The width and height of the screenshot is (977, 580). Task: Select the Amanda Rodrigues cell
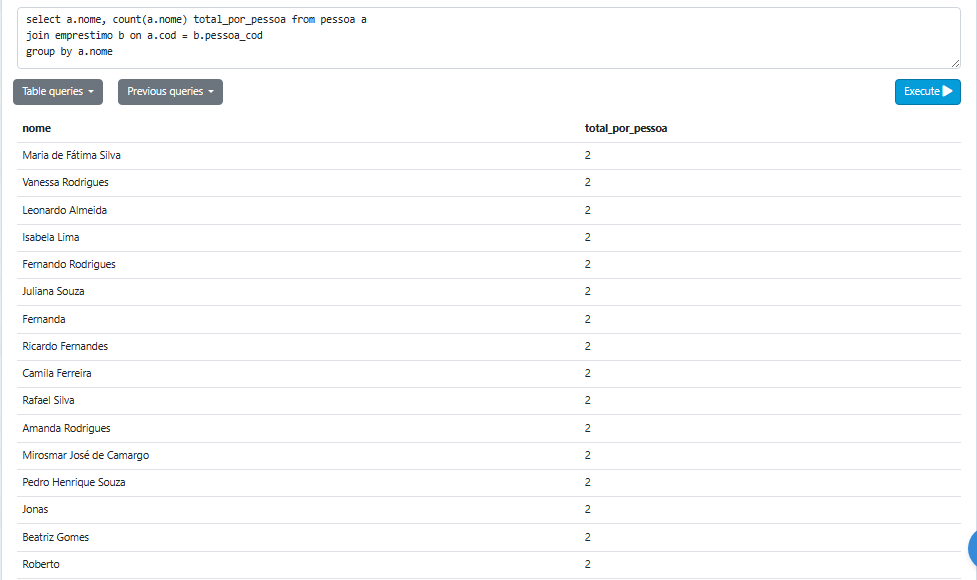pyautogui.click(x=67, y=428)
